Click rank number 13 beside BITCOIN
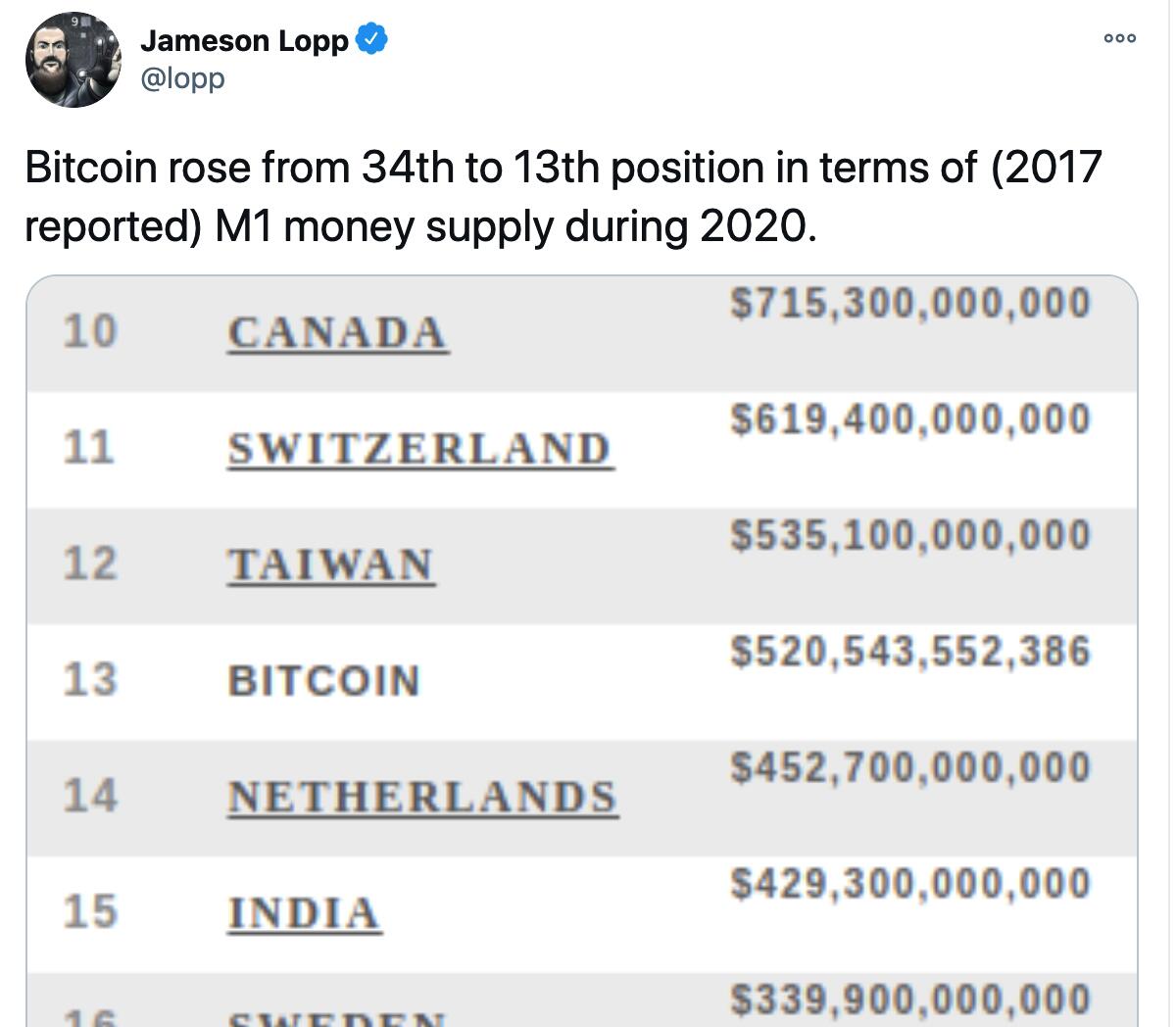 [90, 679]
